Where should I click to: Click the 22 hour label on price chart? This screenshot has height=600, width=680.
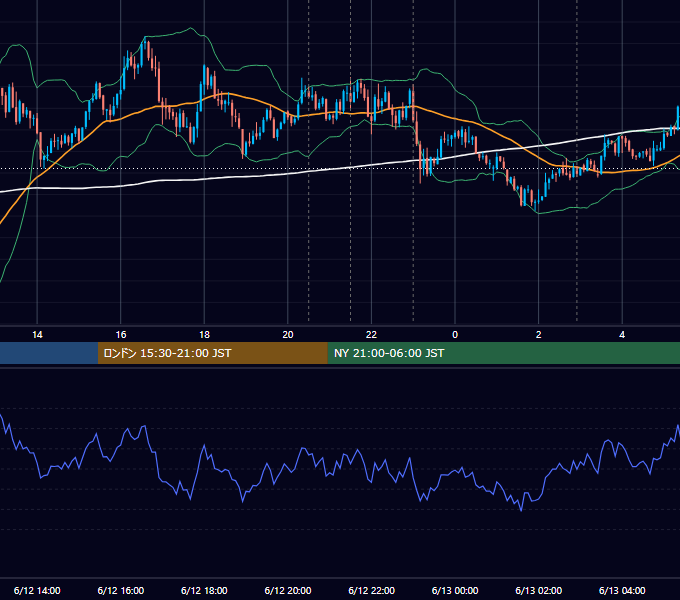(371, 335)
